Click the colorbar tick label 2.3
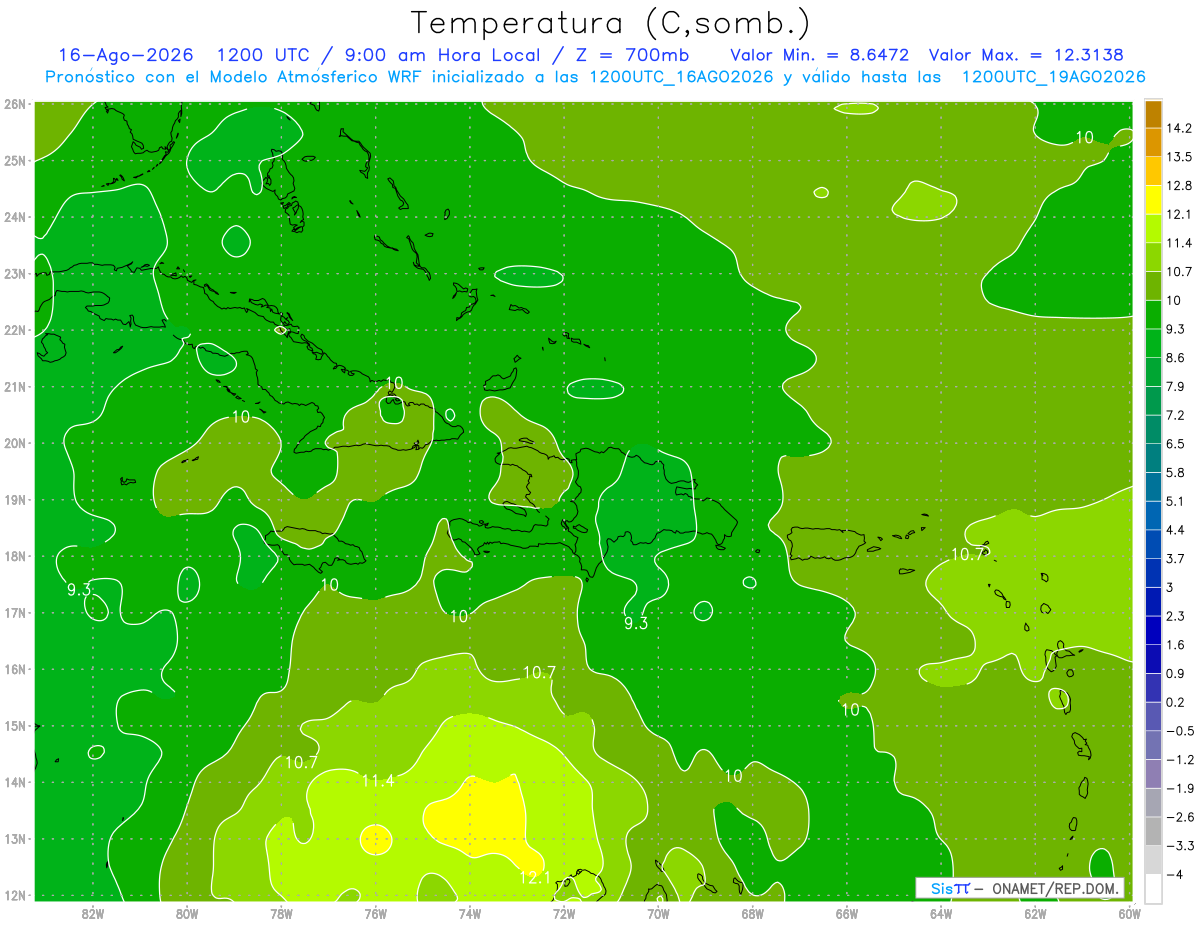This screenshot has height=927, width=1200. coord(1176,615)
